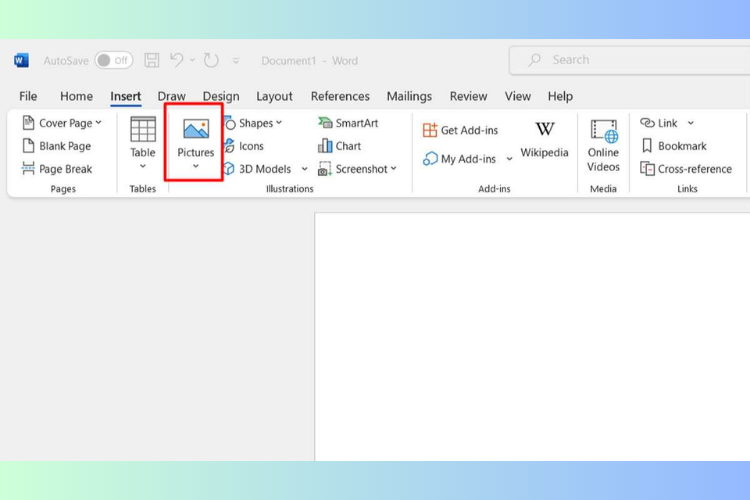Undo the last action
This screenshot has width=750, height=500.
pyautogui.click(x=177, y=60)
